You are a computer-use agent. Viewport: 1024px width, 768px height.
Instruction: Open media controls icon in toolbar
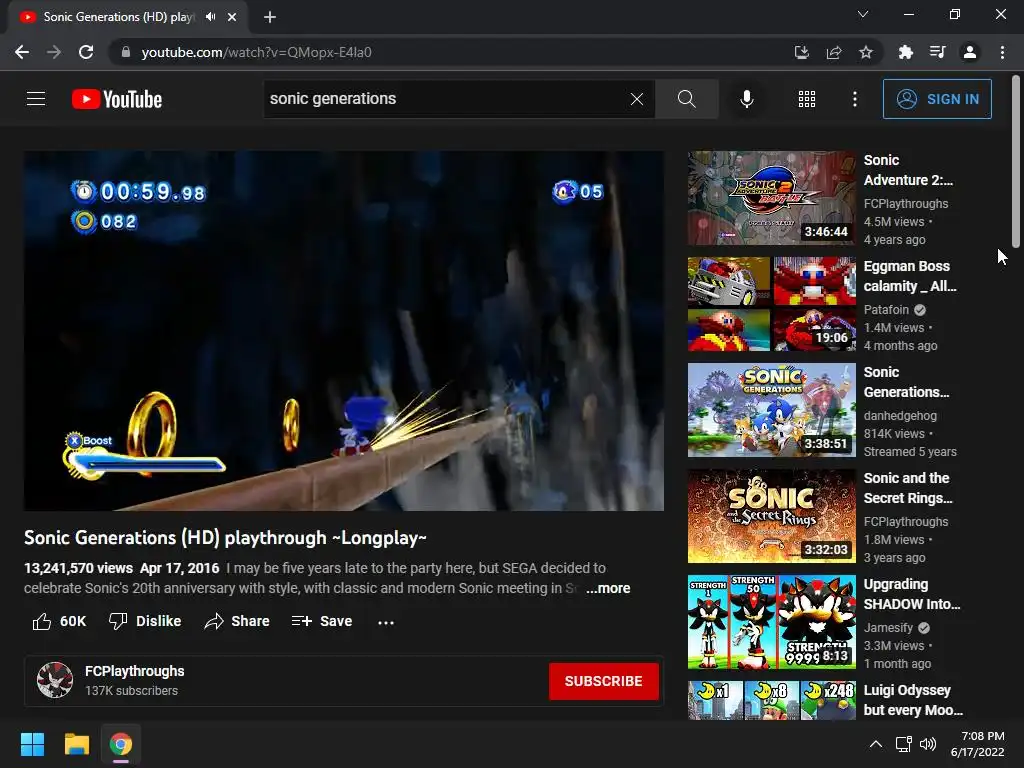938,52
